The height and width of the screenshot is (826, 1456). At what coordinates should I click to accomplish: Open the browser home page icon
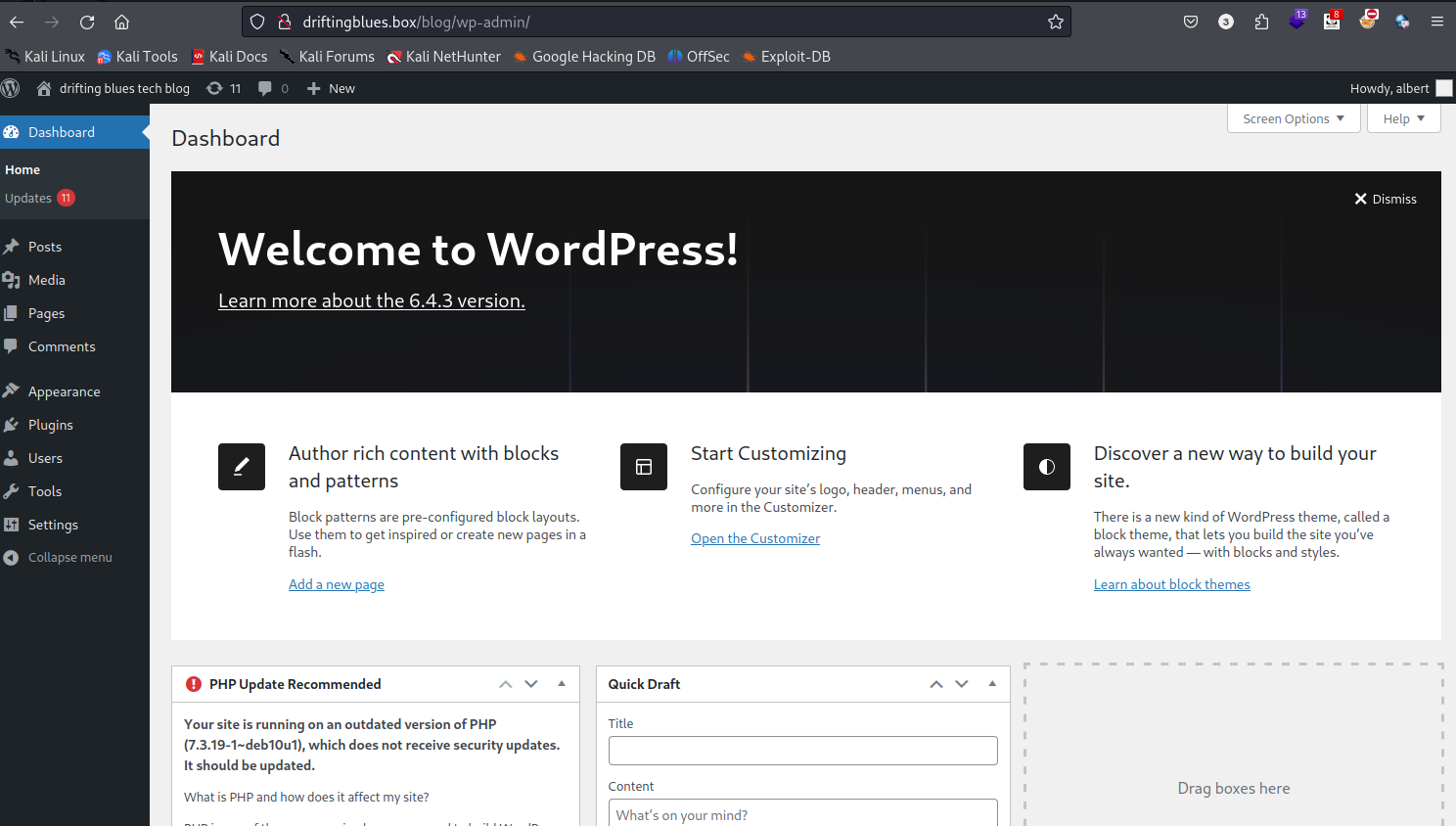tap(121, 22)
